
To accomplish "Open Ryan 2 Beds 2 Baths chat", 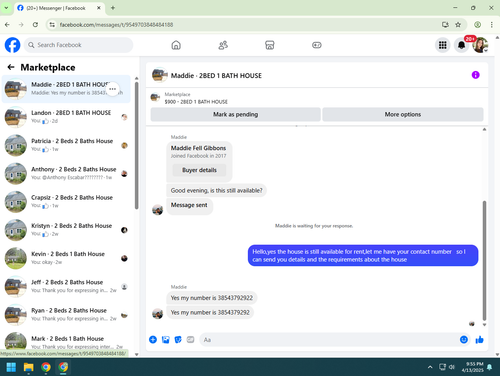I will click(66, 314).
